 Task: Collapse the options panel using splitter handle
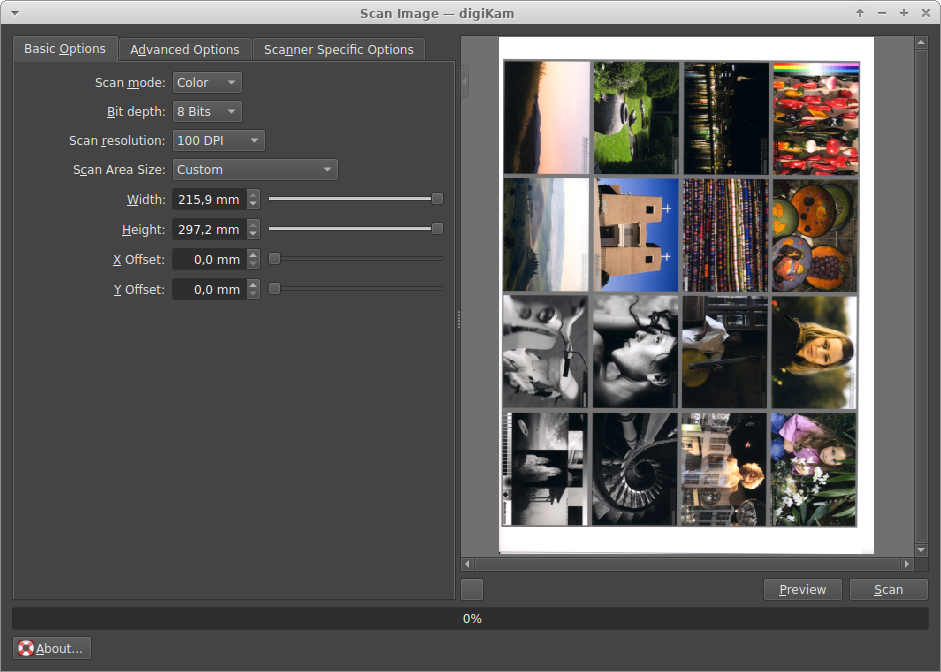click(464, 82)
